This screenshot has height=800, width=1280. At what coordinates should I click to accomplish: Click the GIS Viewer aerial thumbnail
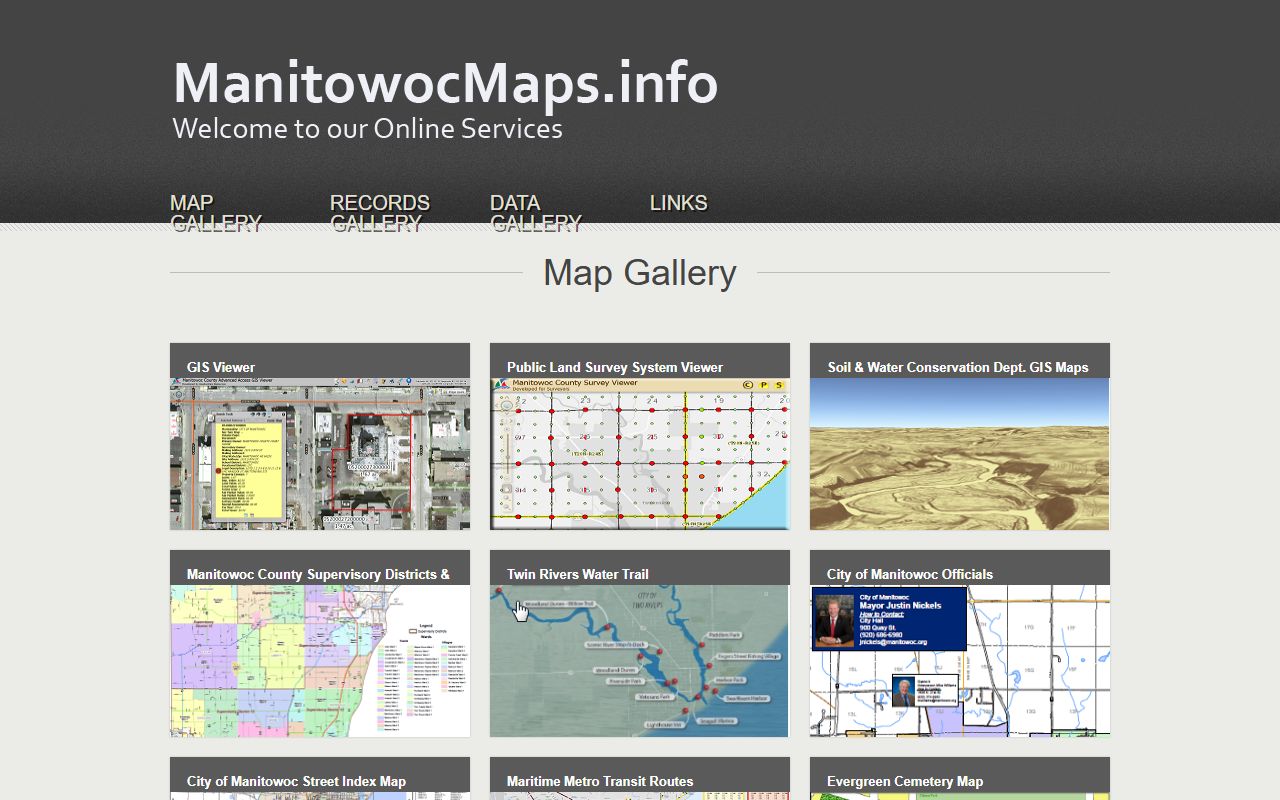pos(320,454)
